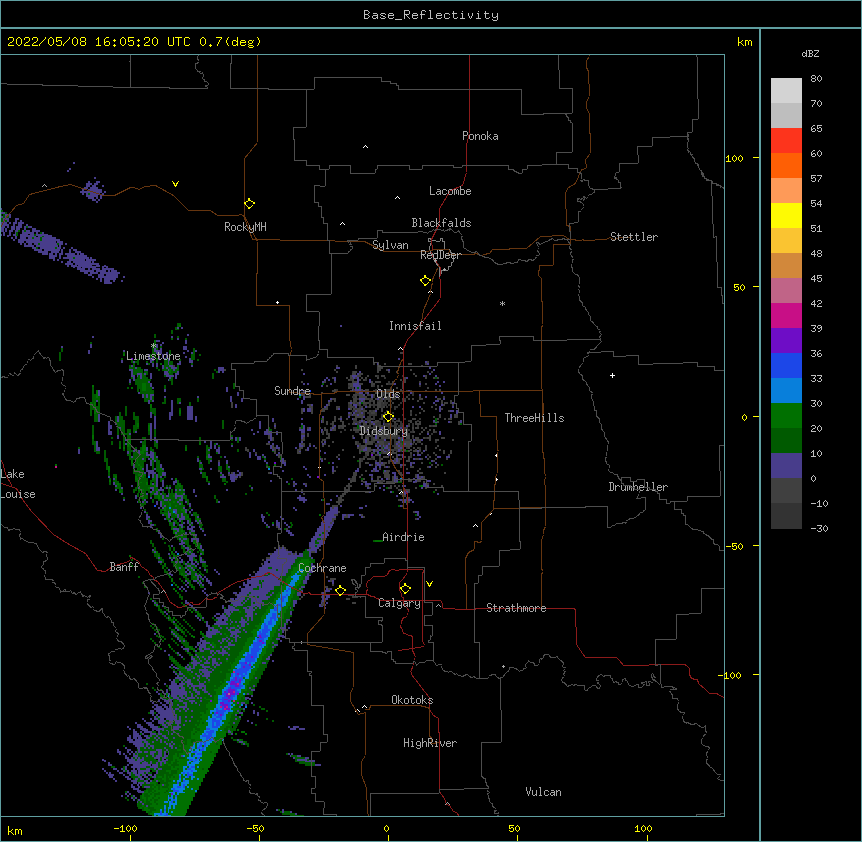The height and width of the screenshot is (842, 862).
Task: Click the yellow diamond marker near RockyMH
Action: click(249, 204)
